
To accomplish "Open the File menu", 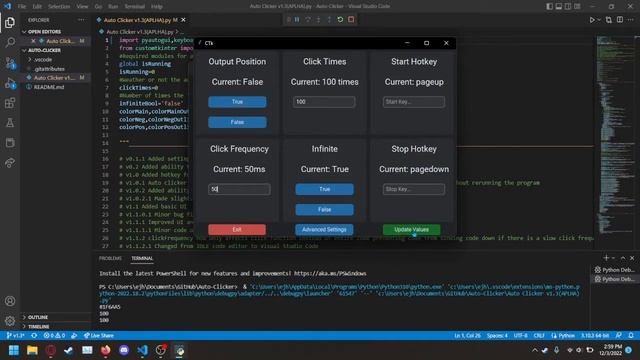I will click(22, 6).
